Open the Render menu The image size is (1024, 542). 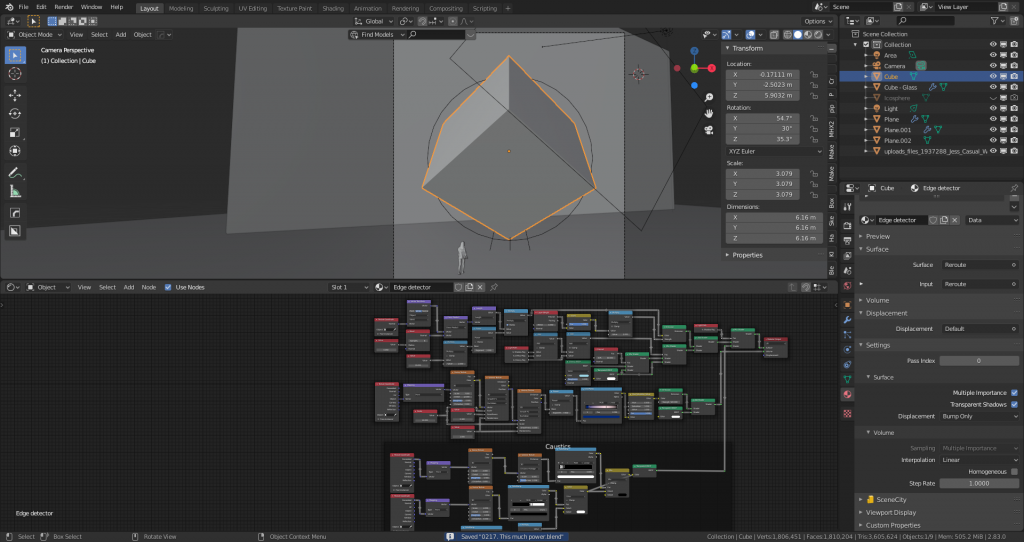pos(63,7)
